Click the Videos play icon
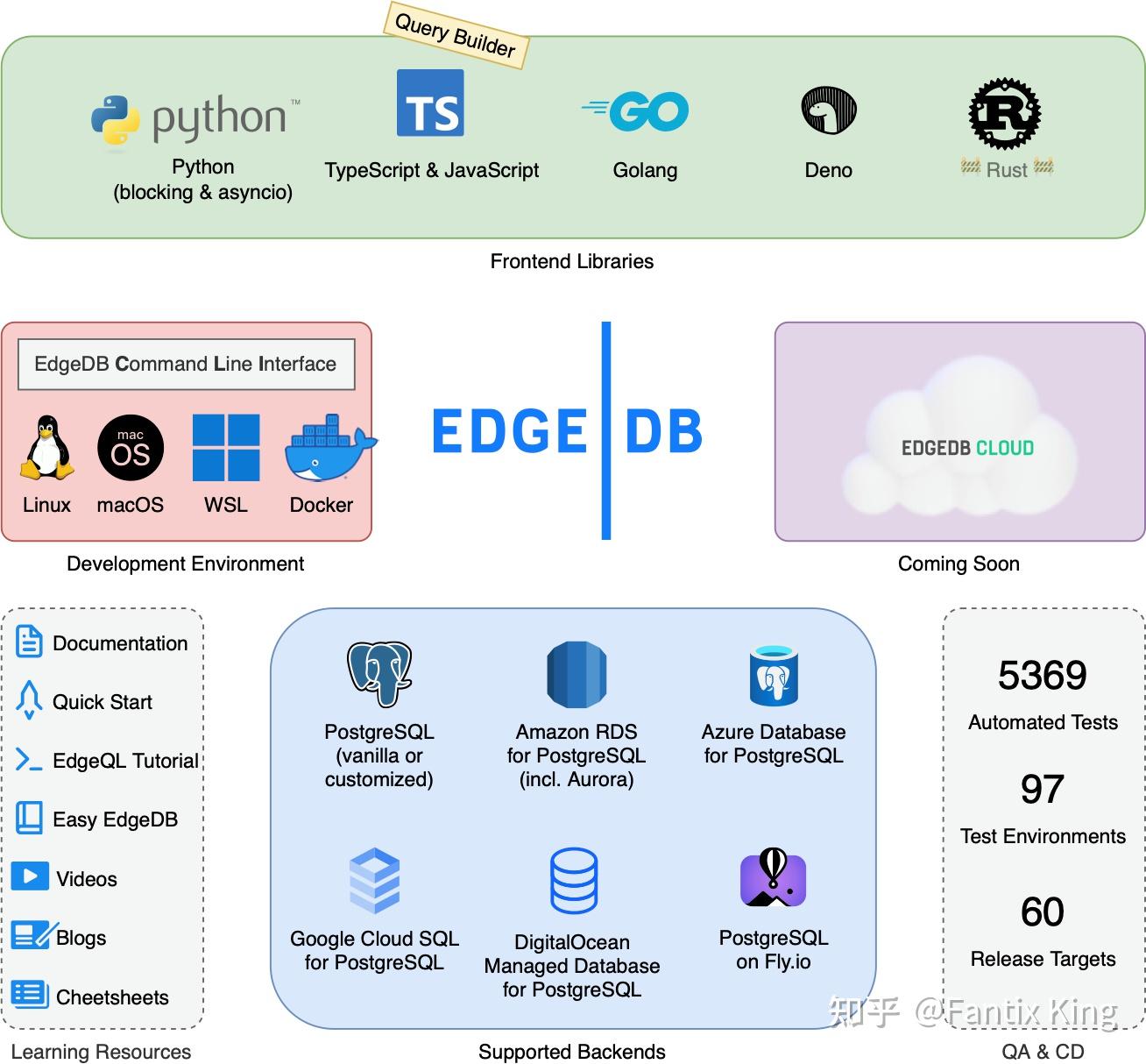This screenshot has height=1064, width=1146. point(29,876)
